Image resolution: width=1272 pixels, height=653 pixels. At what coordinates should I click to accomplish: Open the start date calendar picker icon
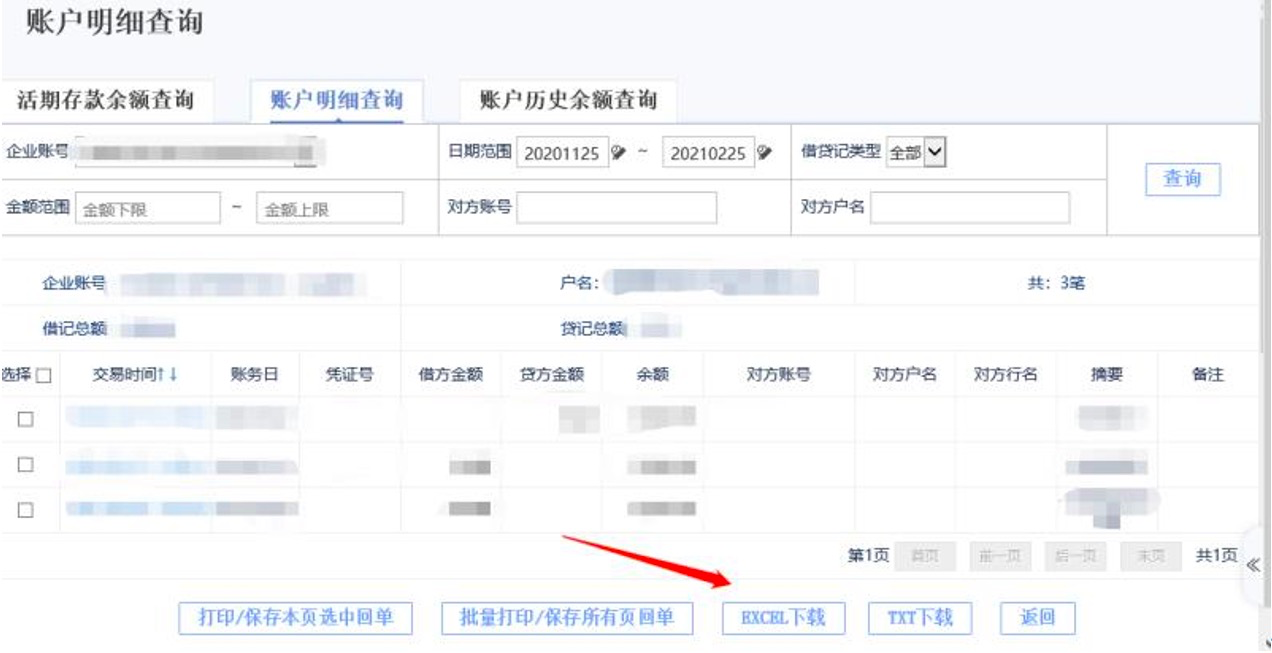tap(618, 153)
